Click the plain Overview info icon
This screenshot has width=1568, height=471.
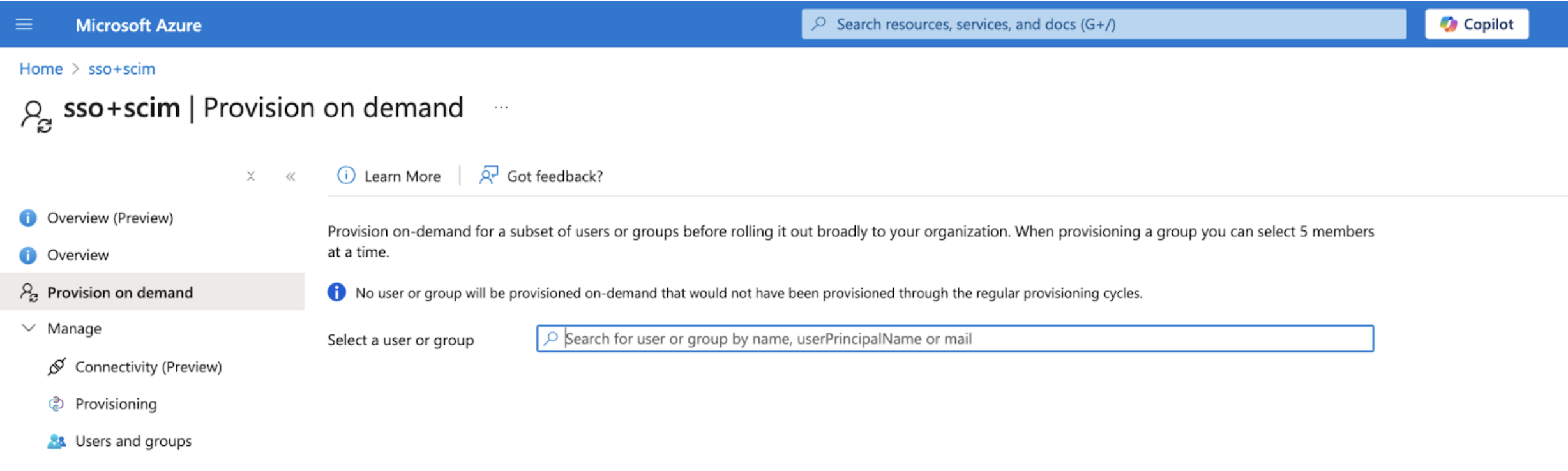tap(28, 255)
